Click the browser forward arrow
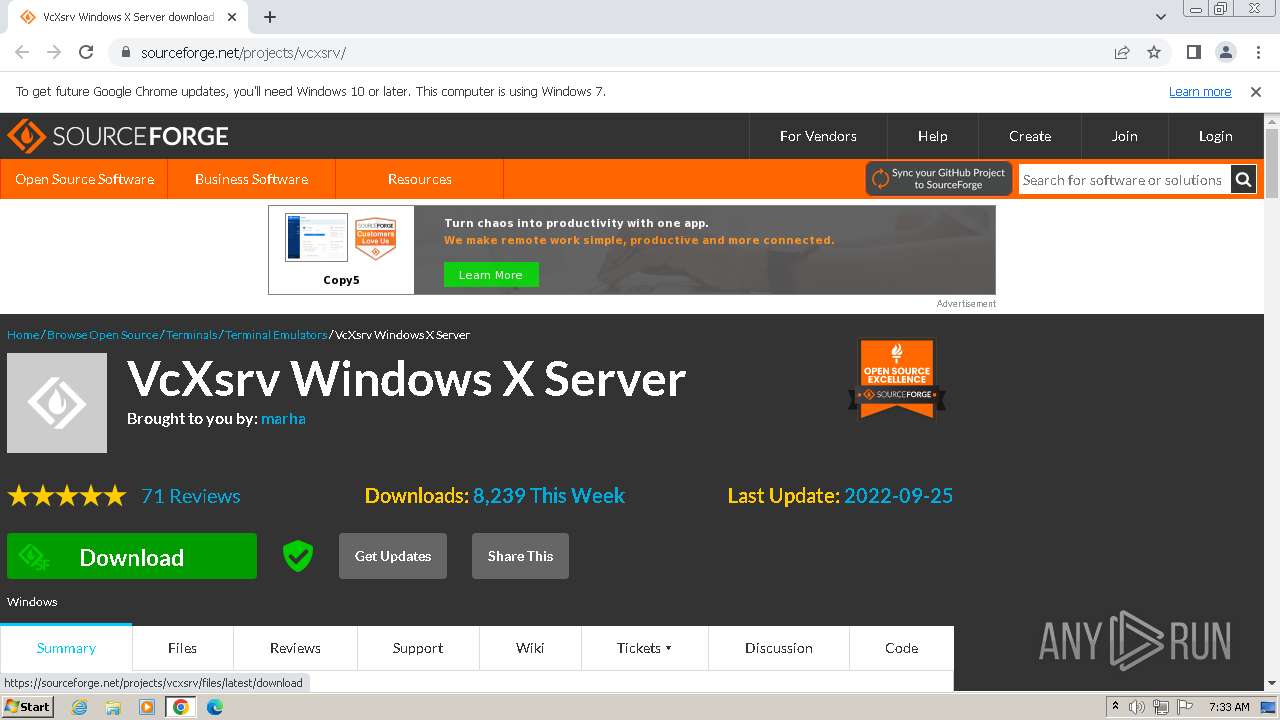This screenshot has width=1280, height=720. pyautogui.click(x=54, y=52)
